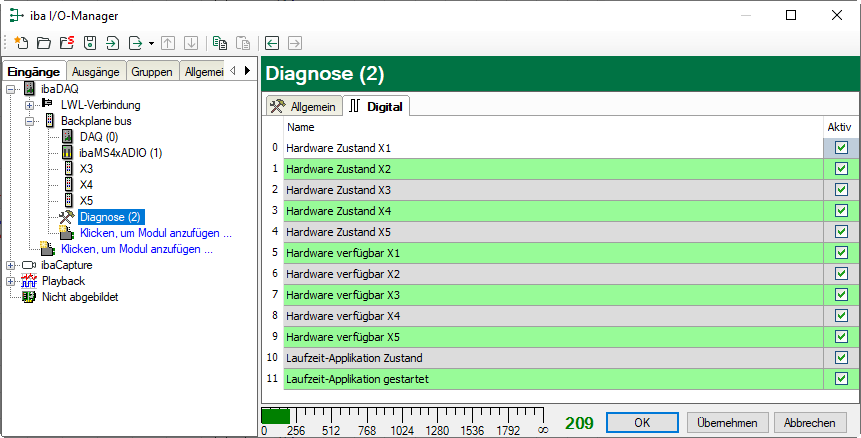Click the ibaCapture camera icon
The width and height of the screenshot is (861, 438).
[x=29, y=265]
